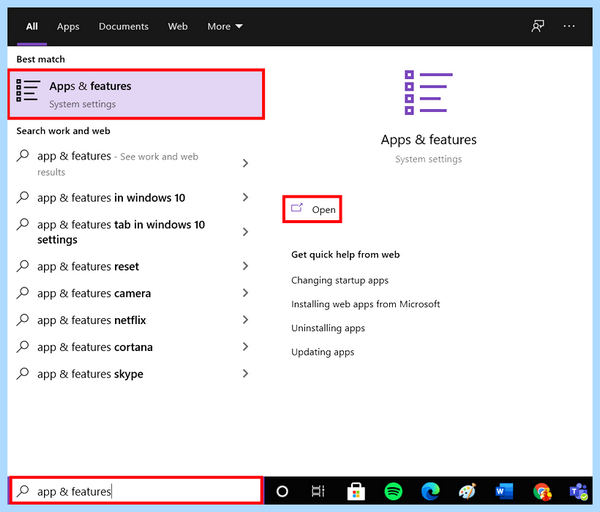Open Microsoft Teams from taskbar

pos(579,491)
